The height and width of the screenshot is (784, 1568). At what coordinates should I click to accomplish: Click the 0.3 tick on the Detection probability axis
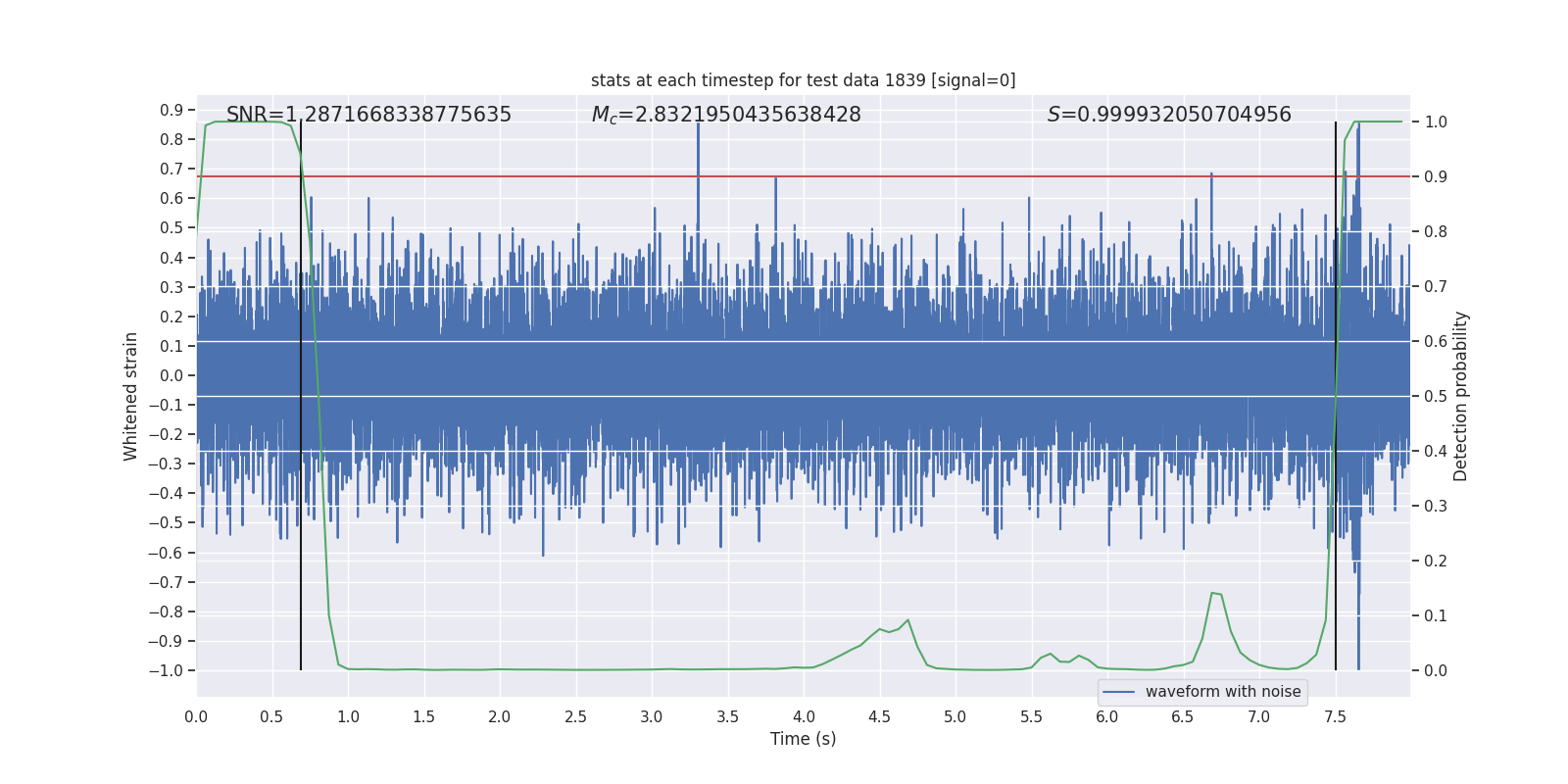1436,506
